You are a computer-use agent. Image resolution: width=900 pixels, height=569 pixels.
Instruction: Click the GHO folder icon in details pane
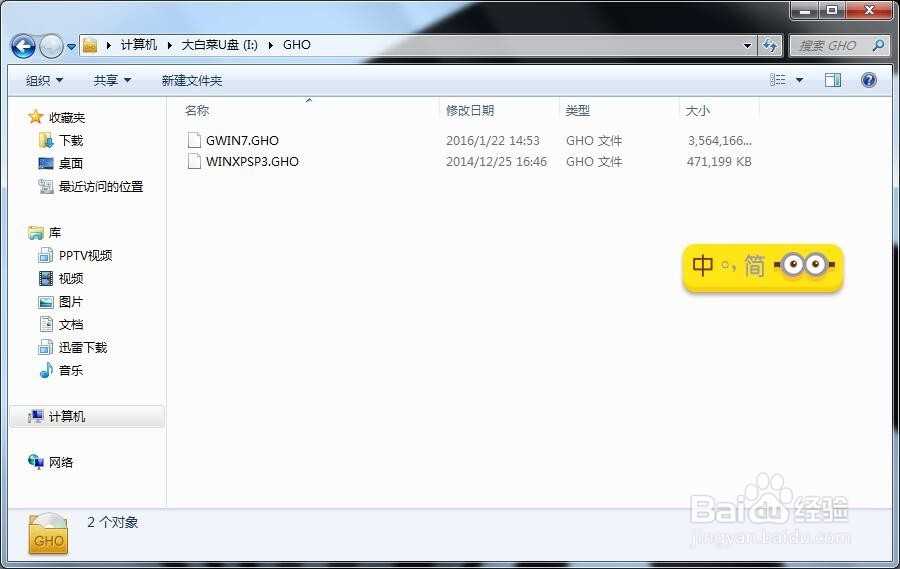click(49, 534)
